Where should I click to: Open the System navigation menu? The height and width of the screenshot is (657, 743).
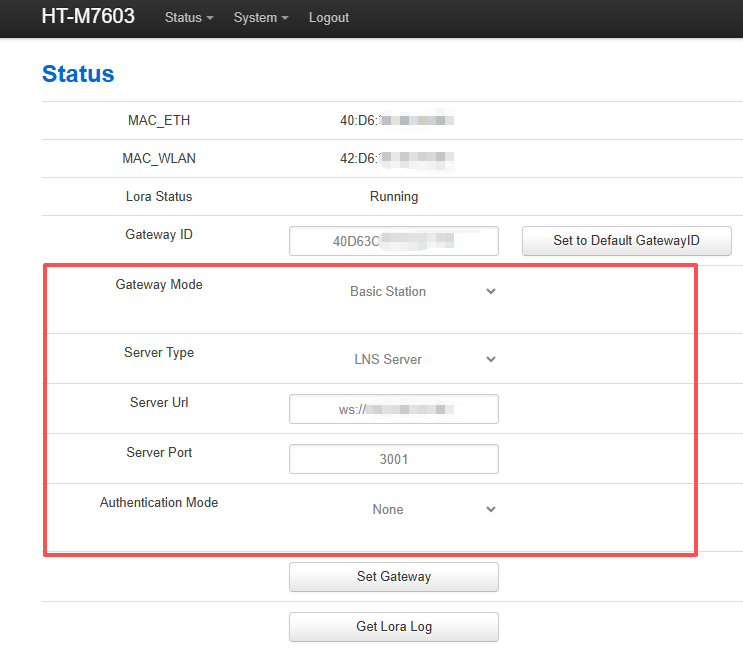[260, 18]
